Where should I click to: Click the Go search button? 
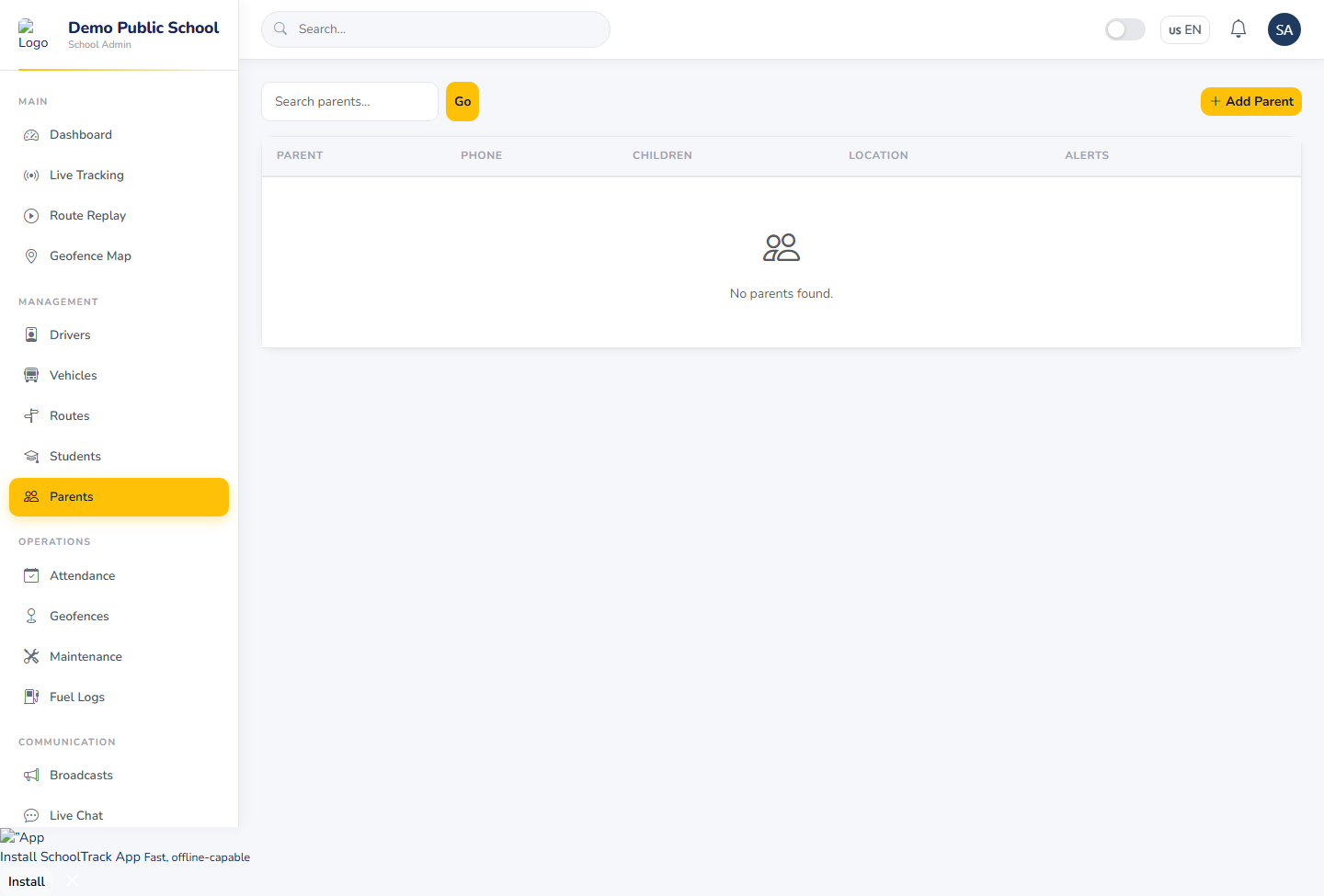click(x=462, y=101)
